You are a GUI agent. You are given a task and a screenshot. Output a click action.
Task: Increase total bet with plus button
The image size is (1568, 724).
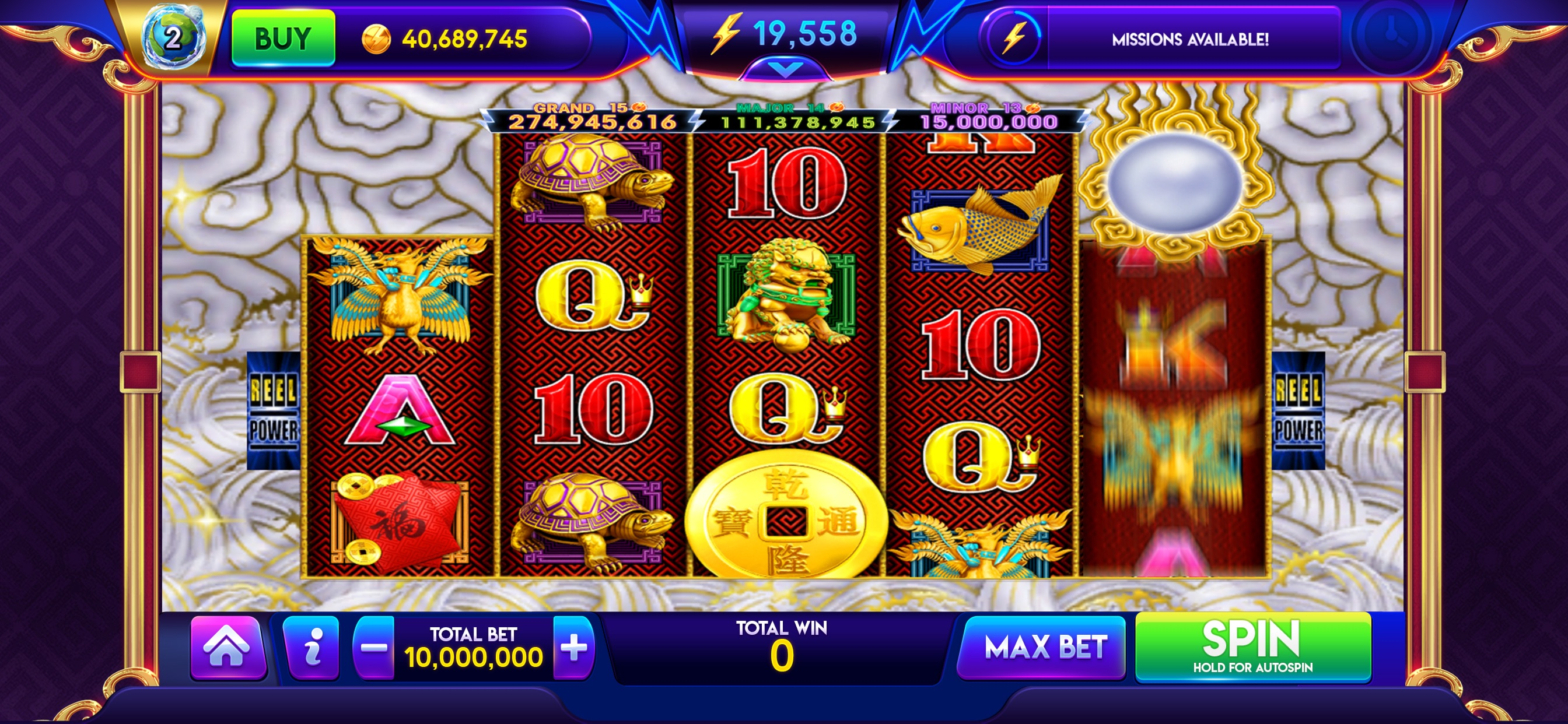coord(573,648)
